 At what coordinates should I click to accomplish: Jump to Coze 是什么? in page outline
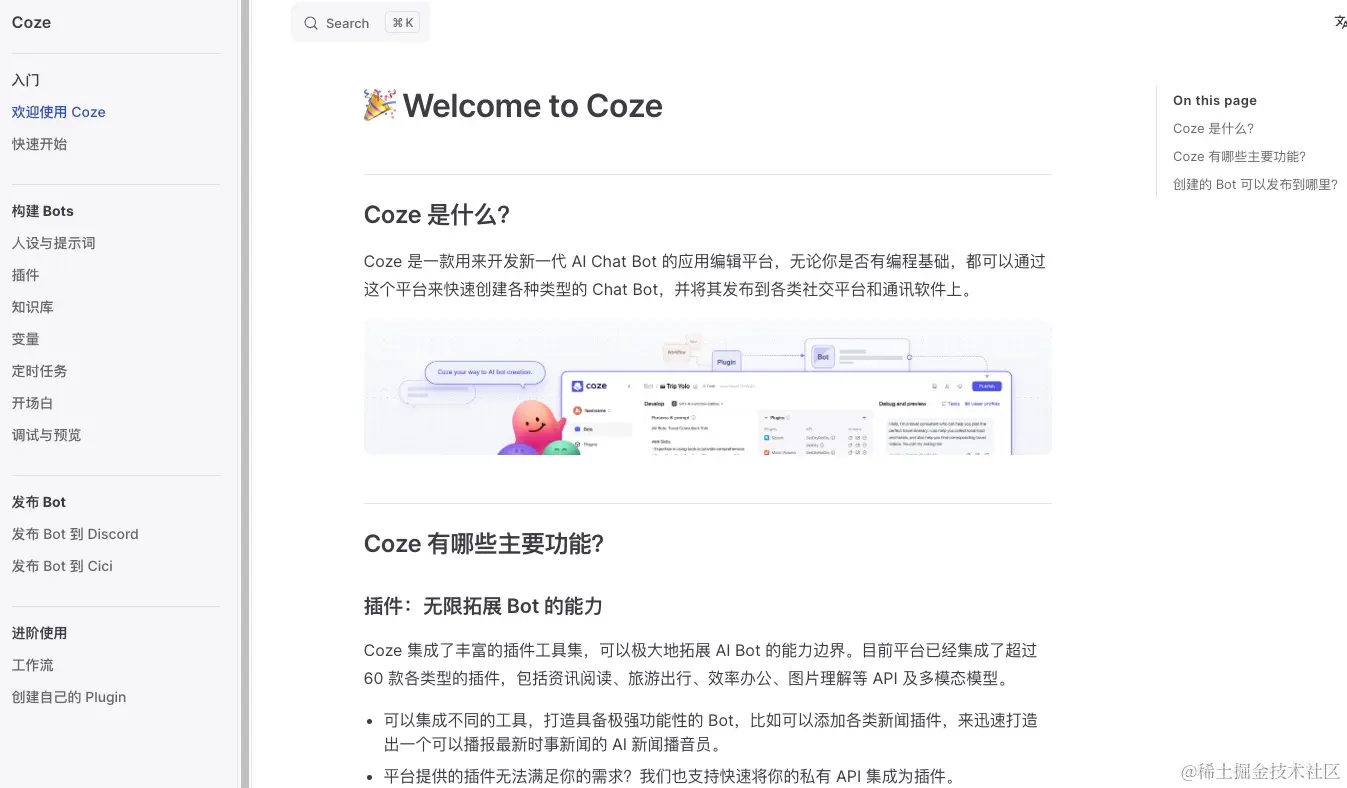click(1213, 128)
